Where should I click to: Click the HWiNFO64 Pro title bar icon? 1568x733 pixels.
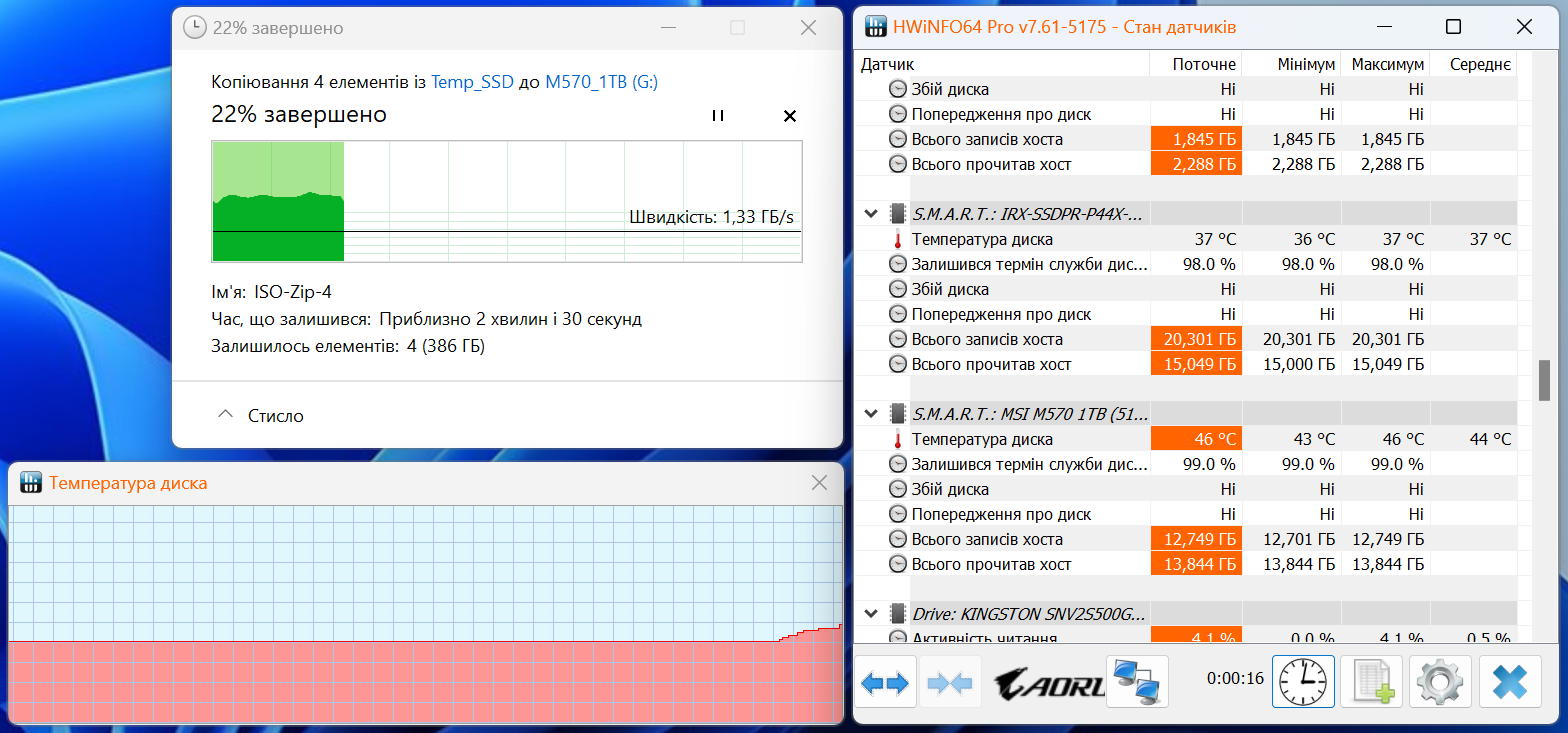876,27
